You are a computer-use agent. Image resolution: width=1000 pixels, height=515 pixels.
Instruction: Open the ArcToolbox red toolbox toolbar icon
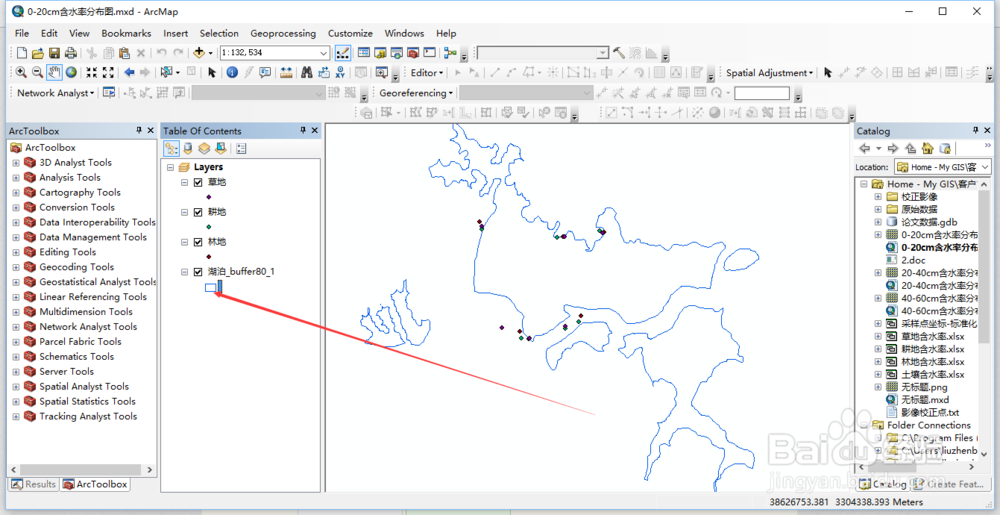[x=413, y=53]
